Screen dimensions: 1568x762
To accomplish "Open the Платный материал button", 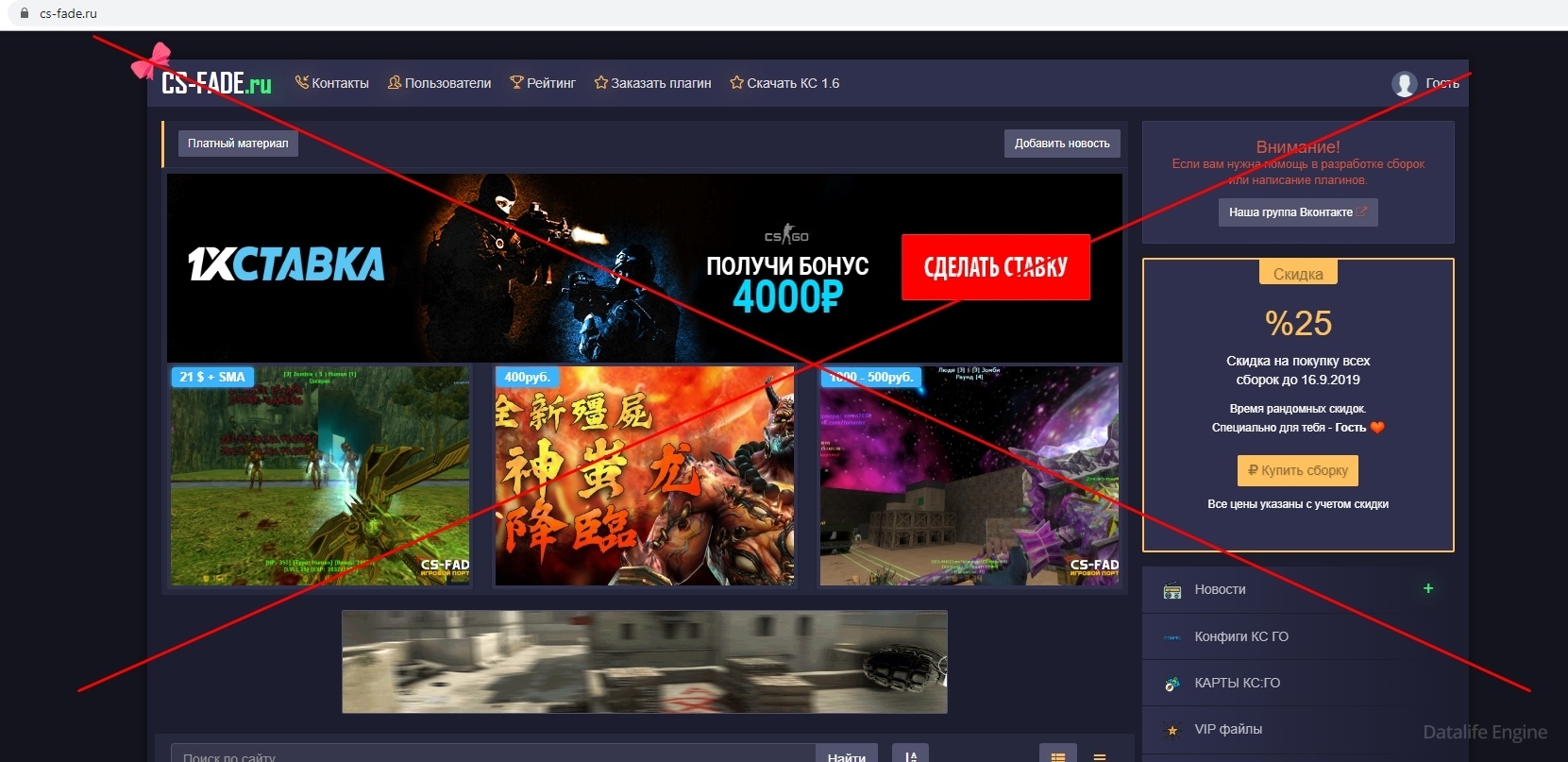I will pyautogui.click(x=238, y=144).
